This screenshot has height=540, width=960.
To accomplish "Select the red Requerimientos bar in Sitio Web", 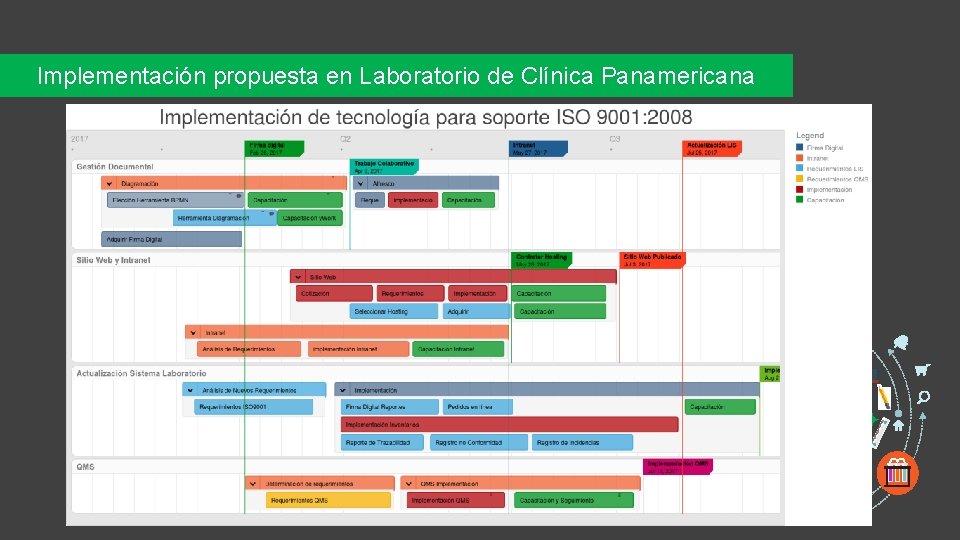I will tap(410, 294).
